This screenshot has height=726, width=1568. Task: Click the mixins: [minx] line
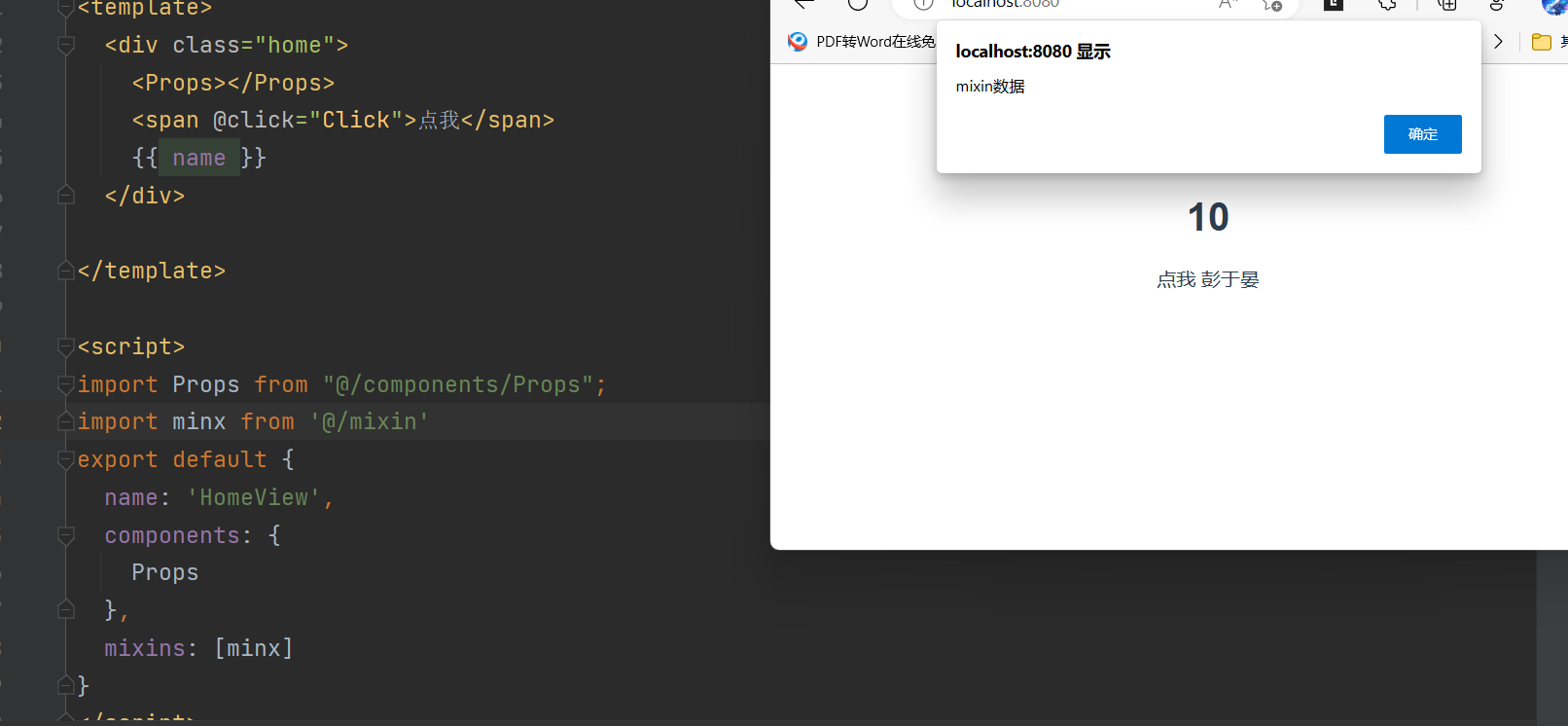pos(198,648)
